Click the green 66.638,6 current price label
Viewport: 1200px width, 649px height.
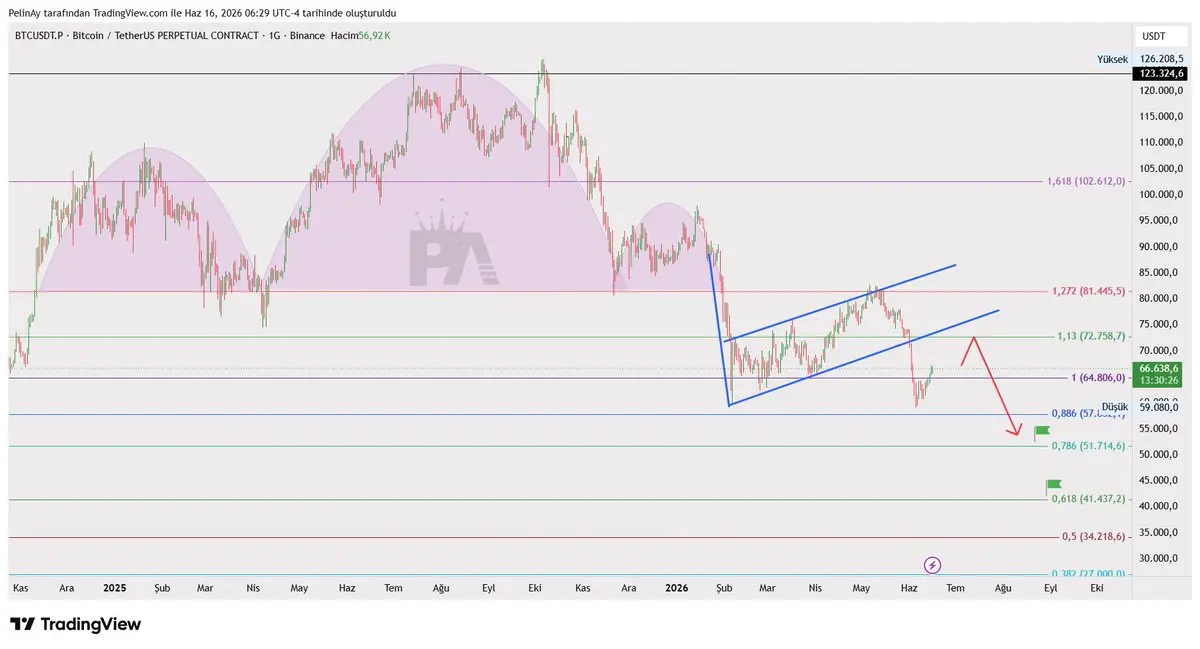coord(1159,368)
